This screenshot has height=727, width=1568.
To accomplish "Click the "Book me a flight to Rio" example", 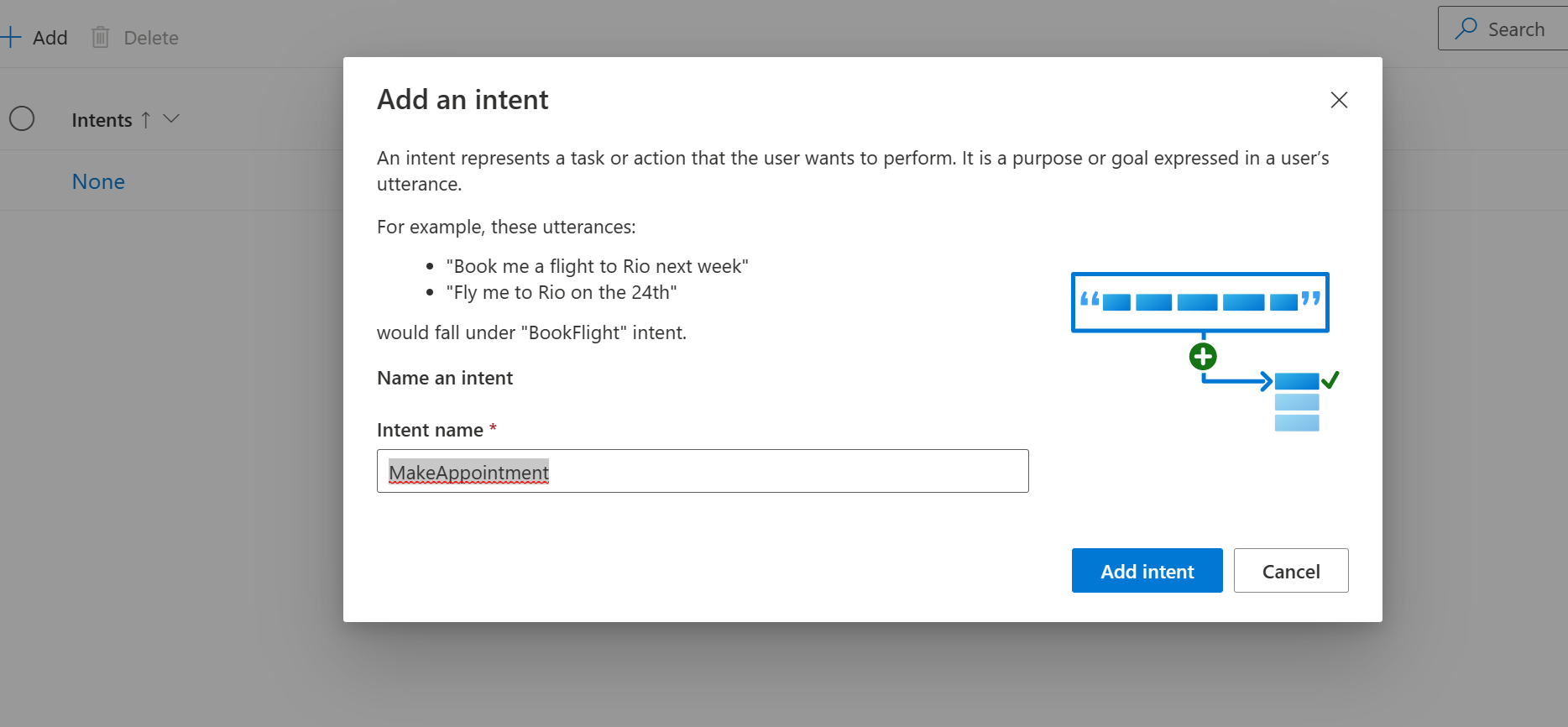I will click(x=597, y=266).
